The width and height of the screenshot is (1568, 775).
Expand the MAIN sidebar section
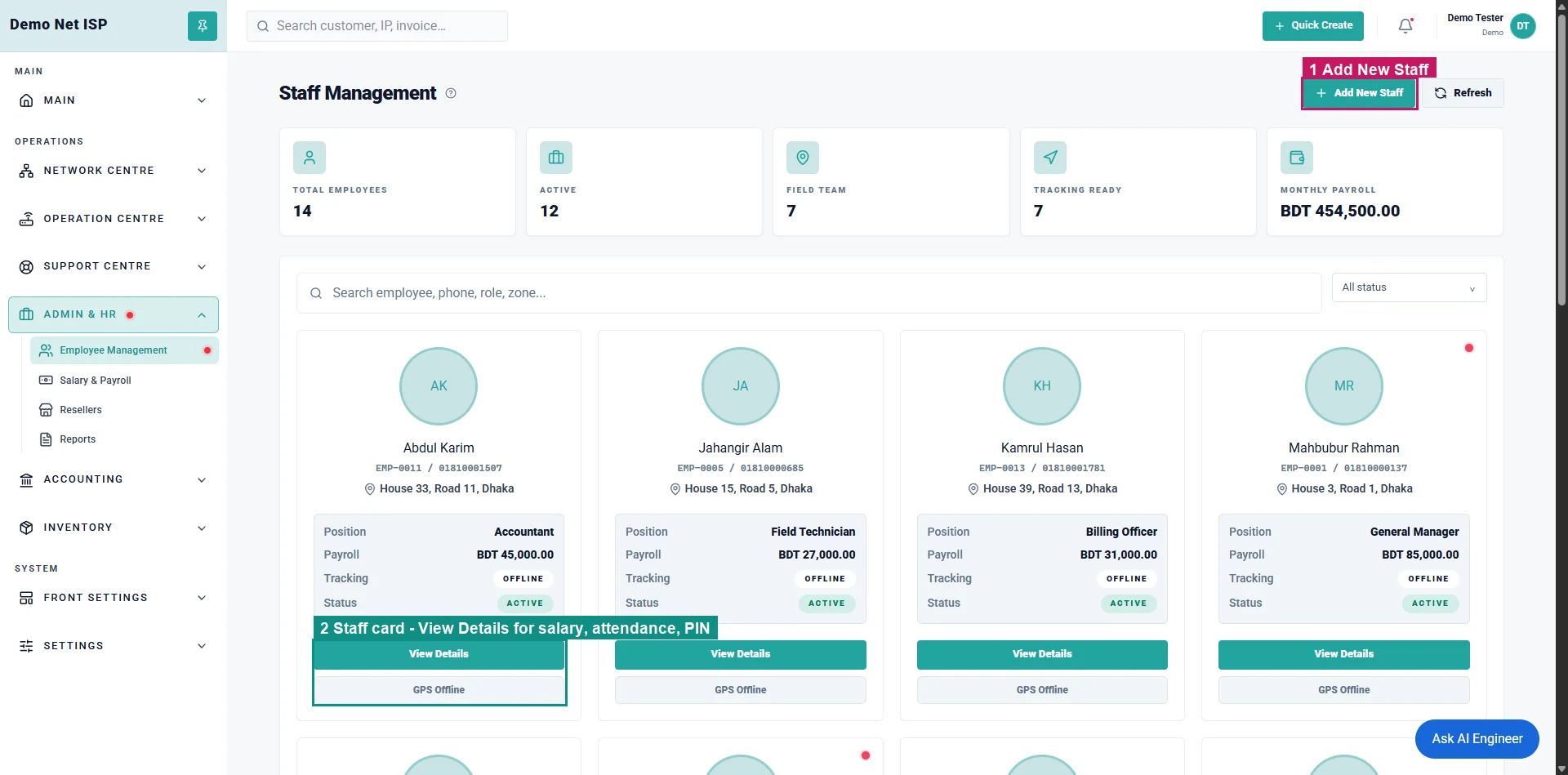point(114,100)
